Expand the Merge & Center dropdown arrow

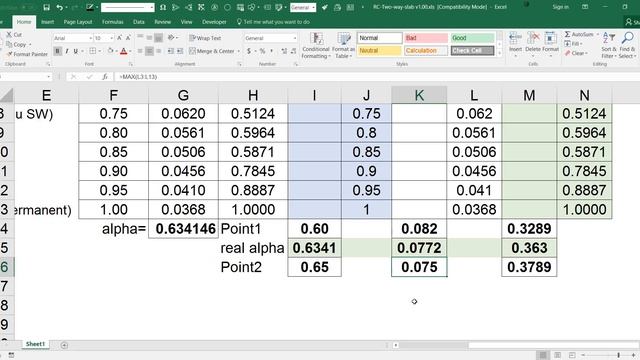(238, 51)
